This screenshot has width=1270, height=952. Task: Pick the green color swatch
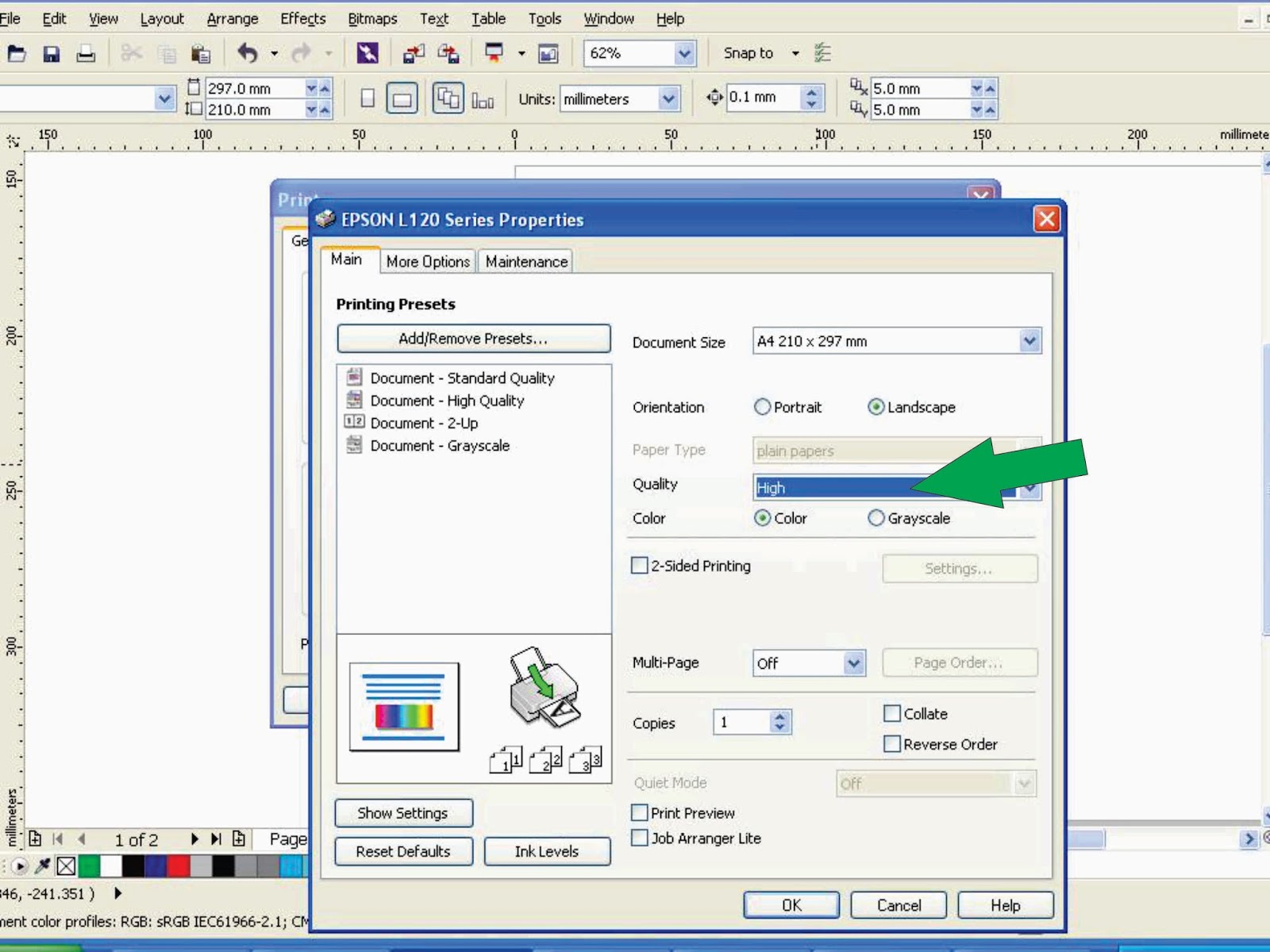click(89, 866)
